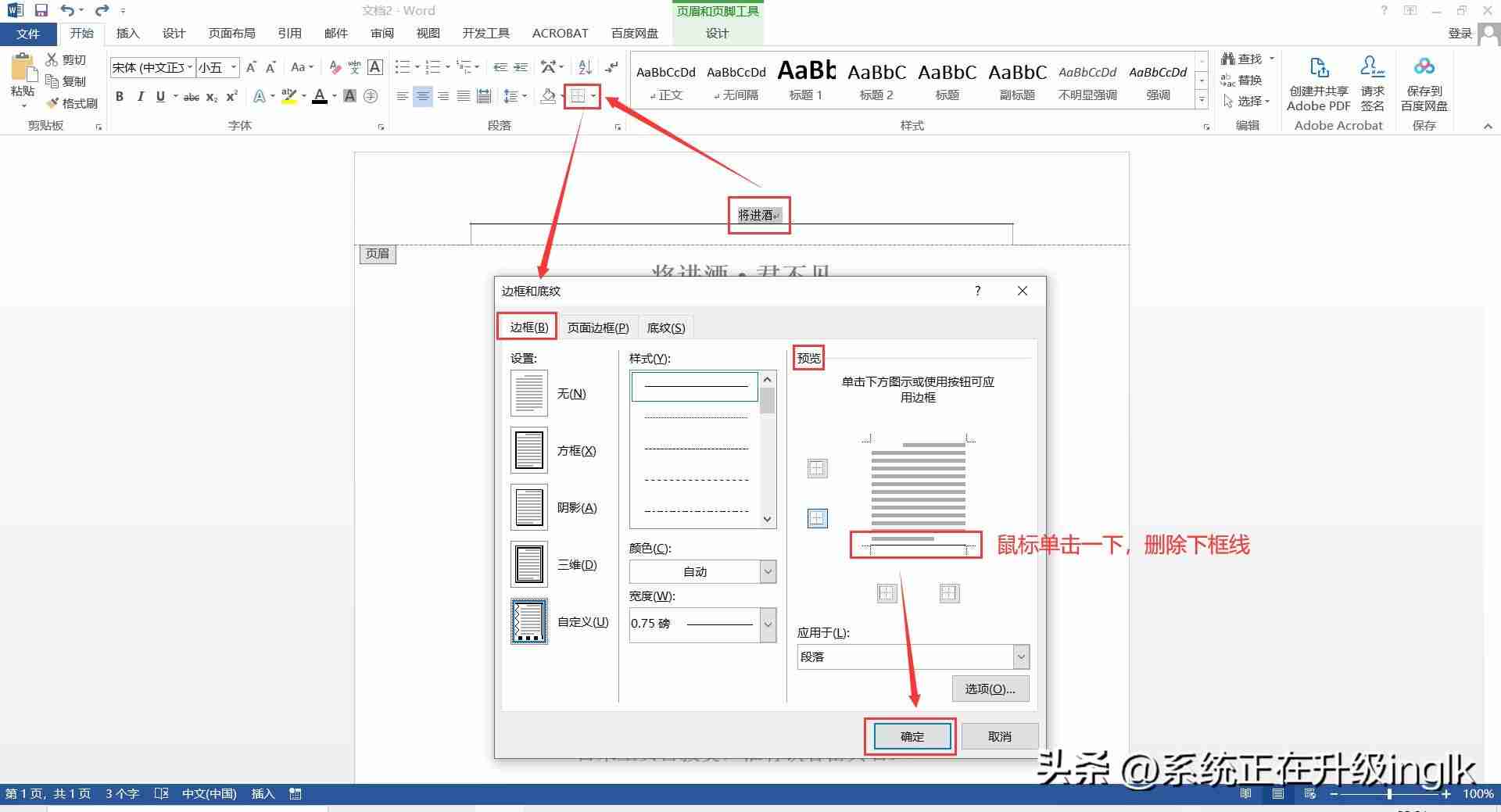
Task: Toggle bottom border button in preview
Action: [817, 518]
